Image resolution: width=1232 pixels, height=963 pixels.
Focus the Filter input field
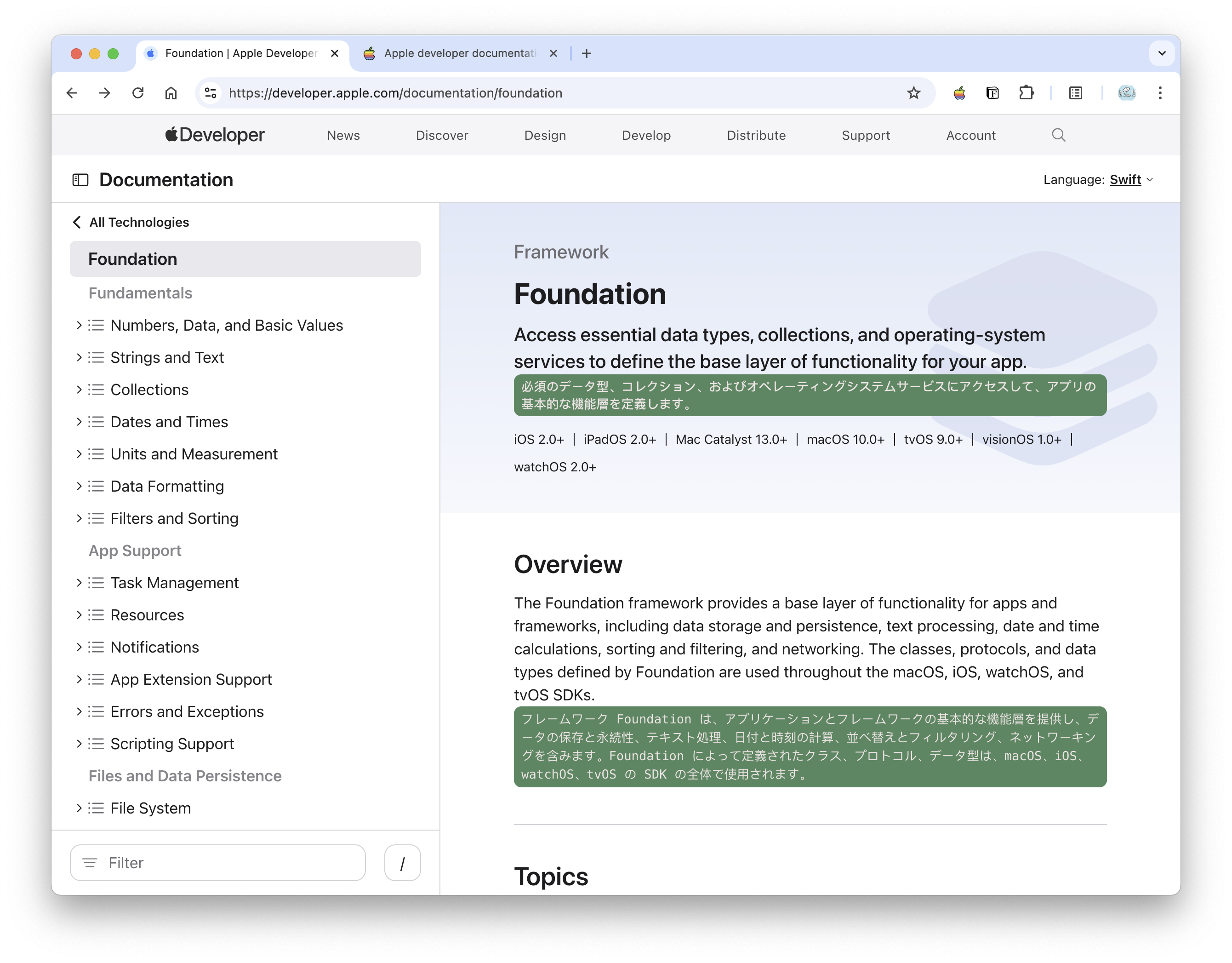218,863
